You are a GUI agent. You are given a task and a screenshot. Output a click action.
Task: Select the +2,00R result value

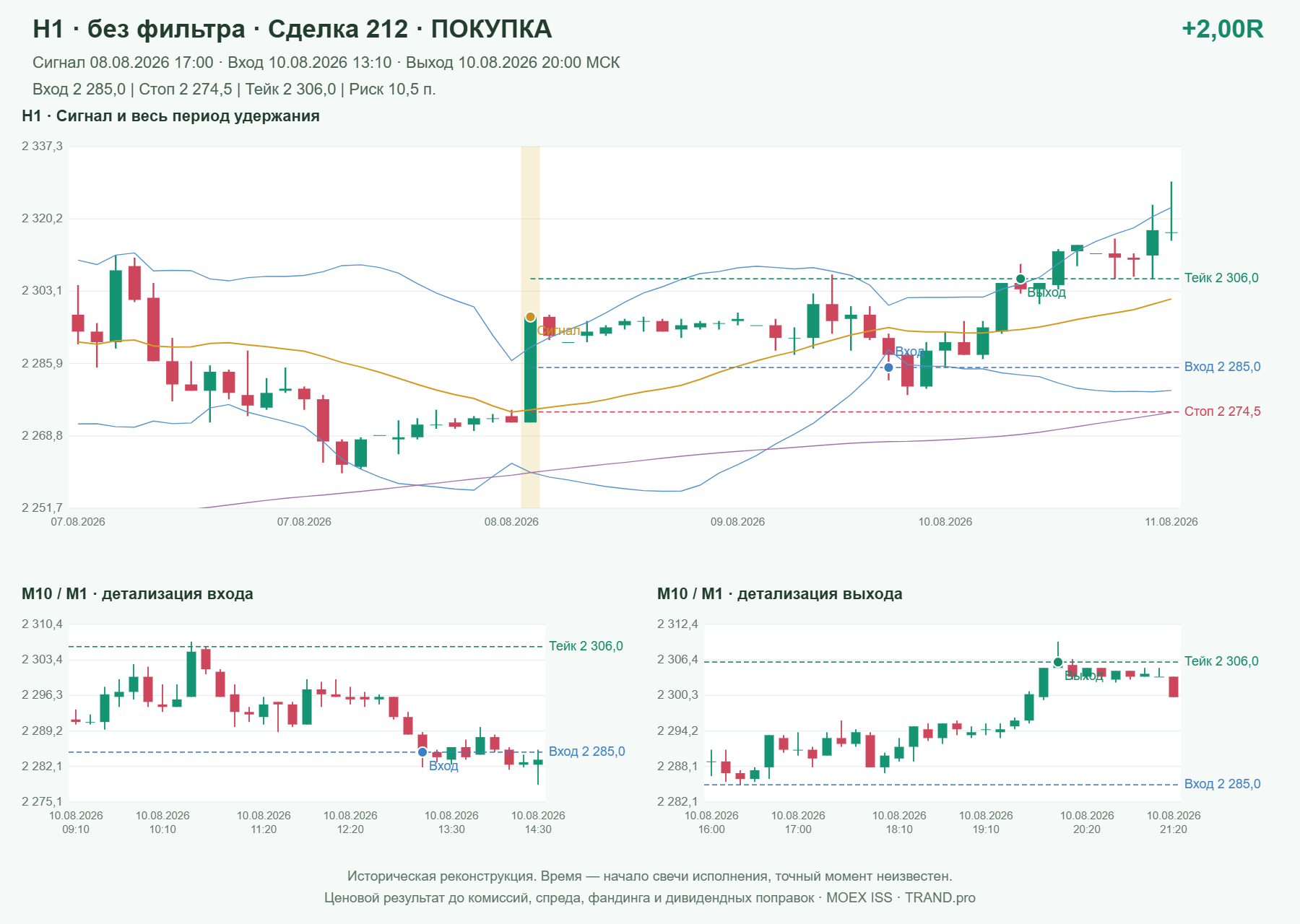coord(1222,29)
